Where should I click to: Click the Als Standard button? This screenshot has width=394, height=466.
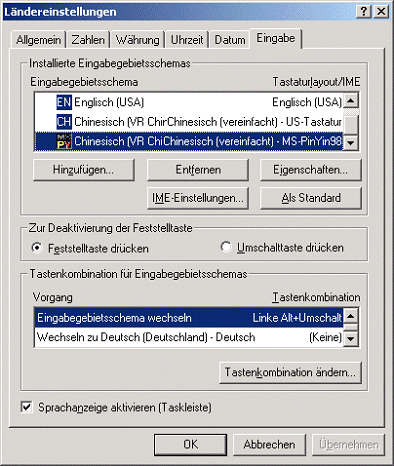pos(311,198)
